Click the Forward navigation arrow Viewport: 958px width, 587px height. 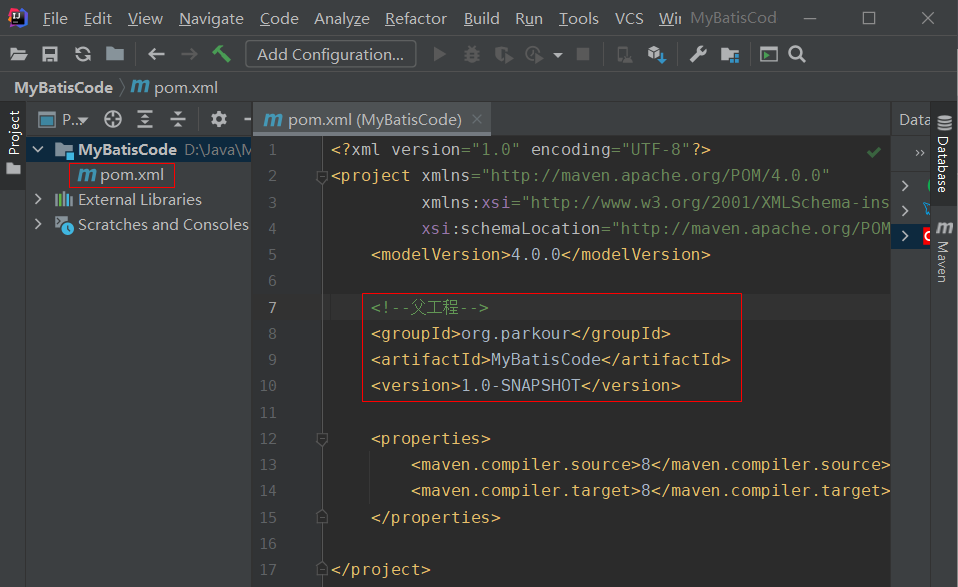point(189,54)
